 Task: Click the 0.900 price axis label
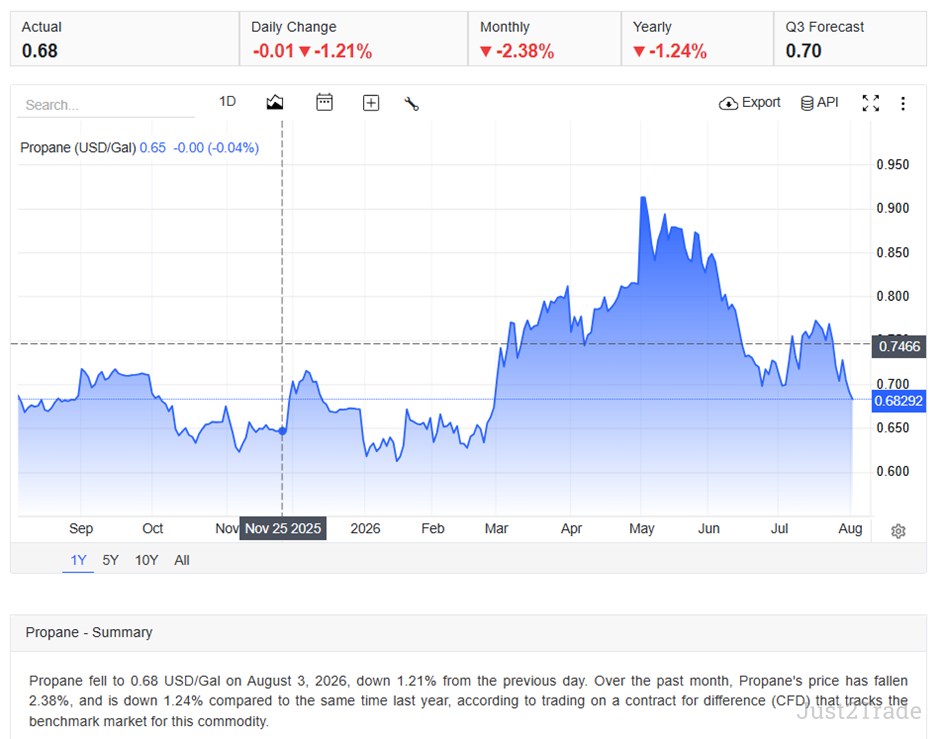point(892,208)
